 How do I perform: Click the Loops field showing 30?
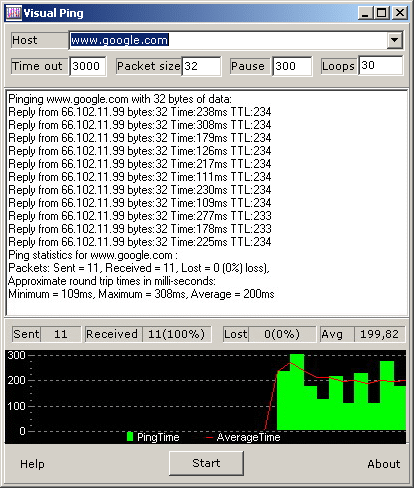pos(380,65)
